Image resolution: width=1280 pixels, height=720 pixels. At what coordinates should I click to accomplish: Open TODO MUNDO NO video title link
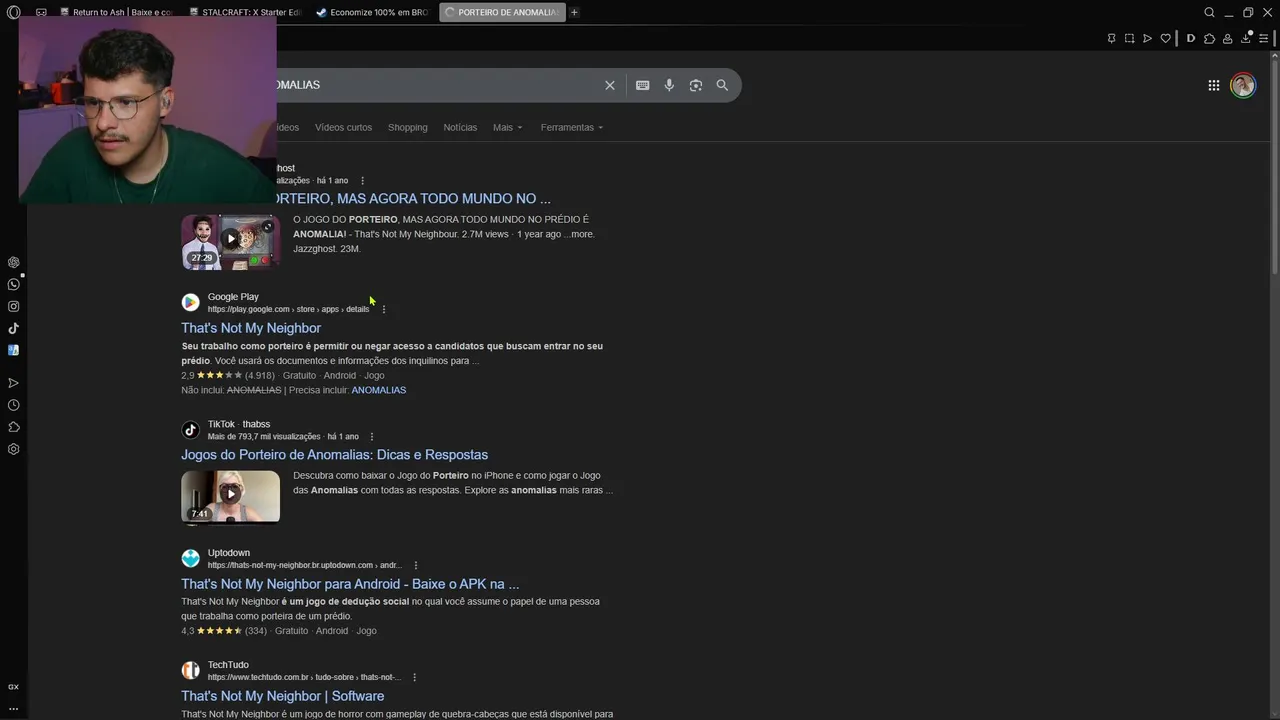(x=414, y=199)
